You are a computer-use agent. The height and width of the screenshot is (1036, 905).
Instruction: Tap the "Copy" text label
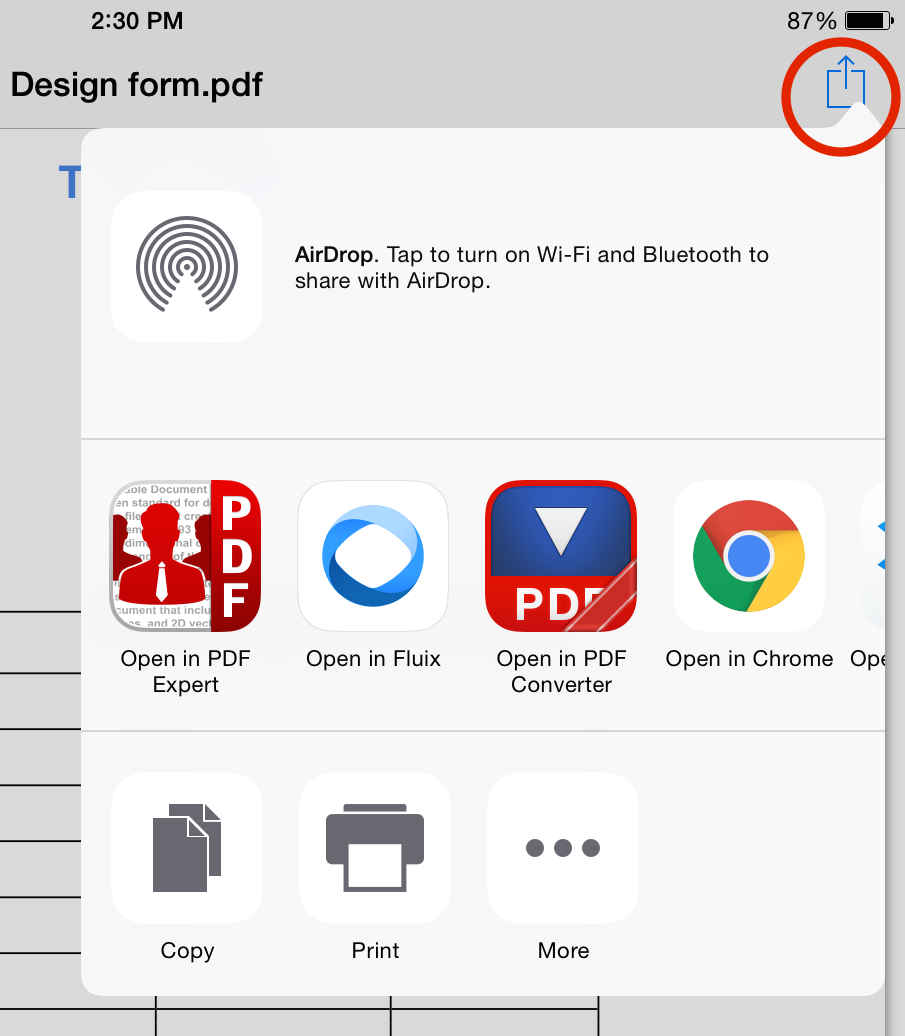[x=187, y=951]
